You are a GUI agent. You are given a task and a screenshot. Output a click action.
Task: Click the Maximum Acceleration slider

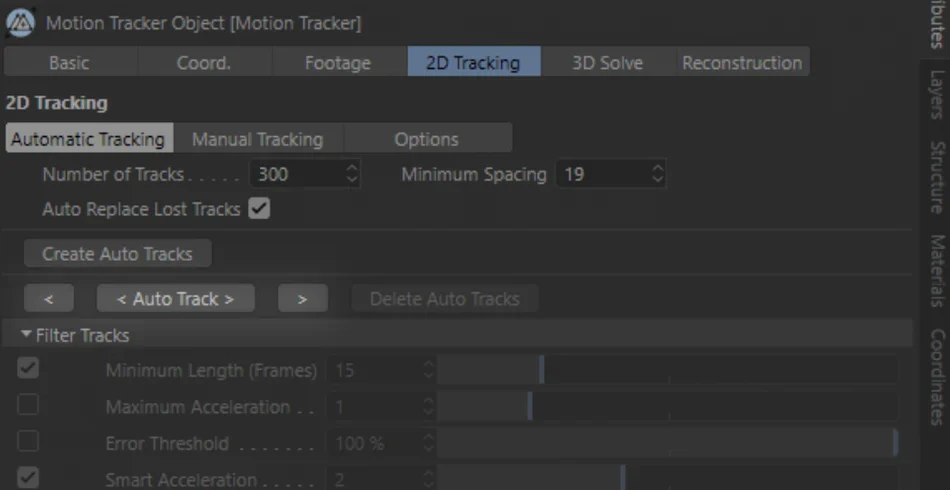pos(667,406)
